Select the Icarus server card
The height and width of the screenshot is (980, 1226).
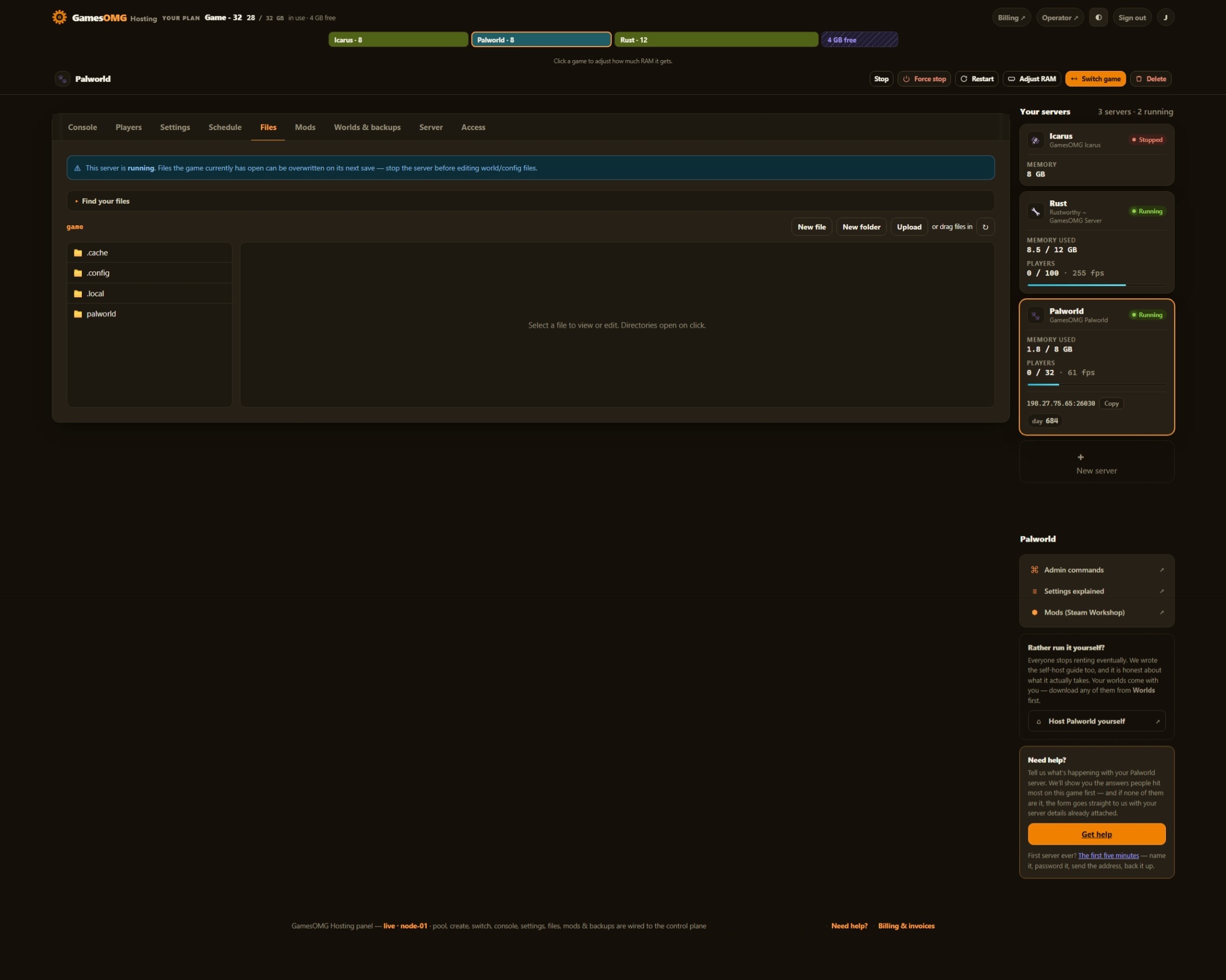pos(1097,155)
